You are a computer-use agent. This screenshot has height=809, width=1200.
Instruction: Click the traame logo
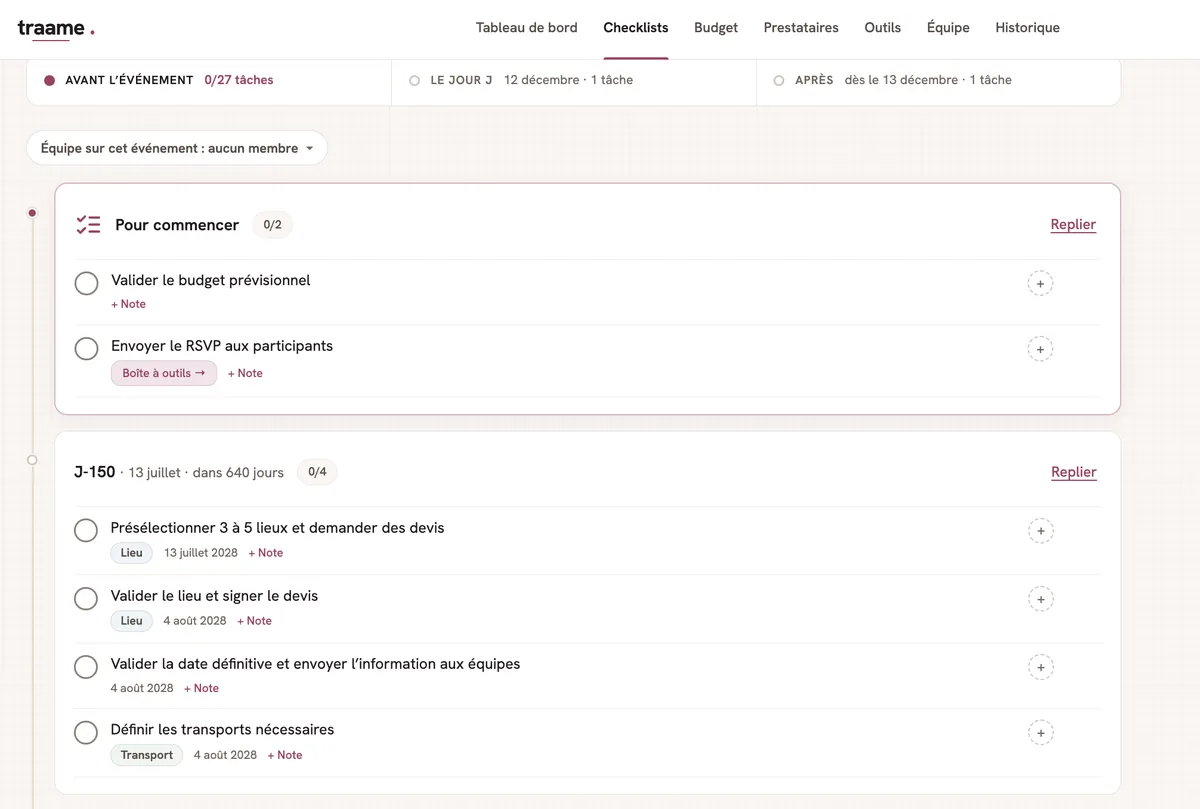click(x=56, y=28)
